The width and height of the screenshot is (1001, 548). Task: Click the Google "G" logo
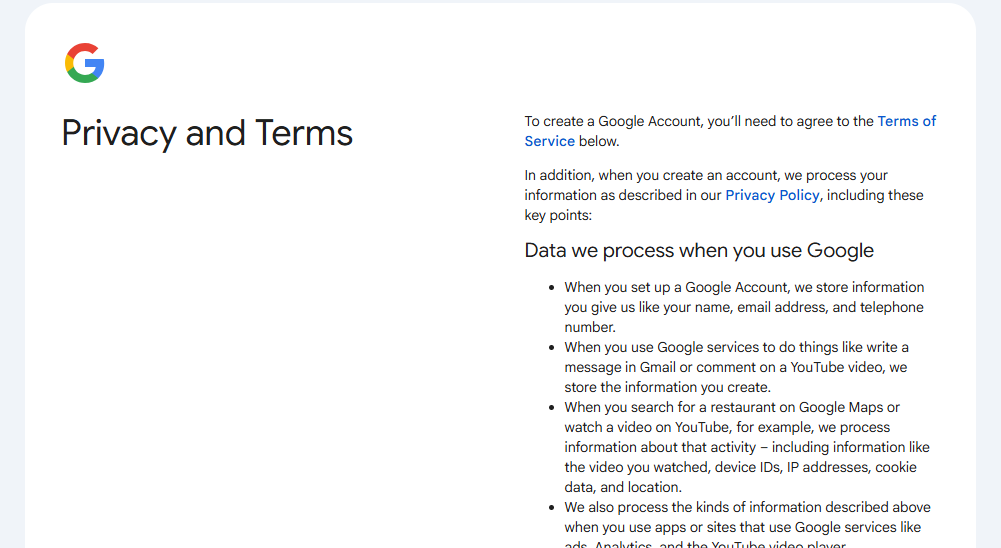point(85,63)
